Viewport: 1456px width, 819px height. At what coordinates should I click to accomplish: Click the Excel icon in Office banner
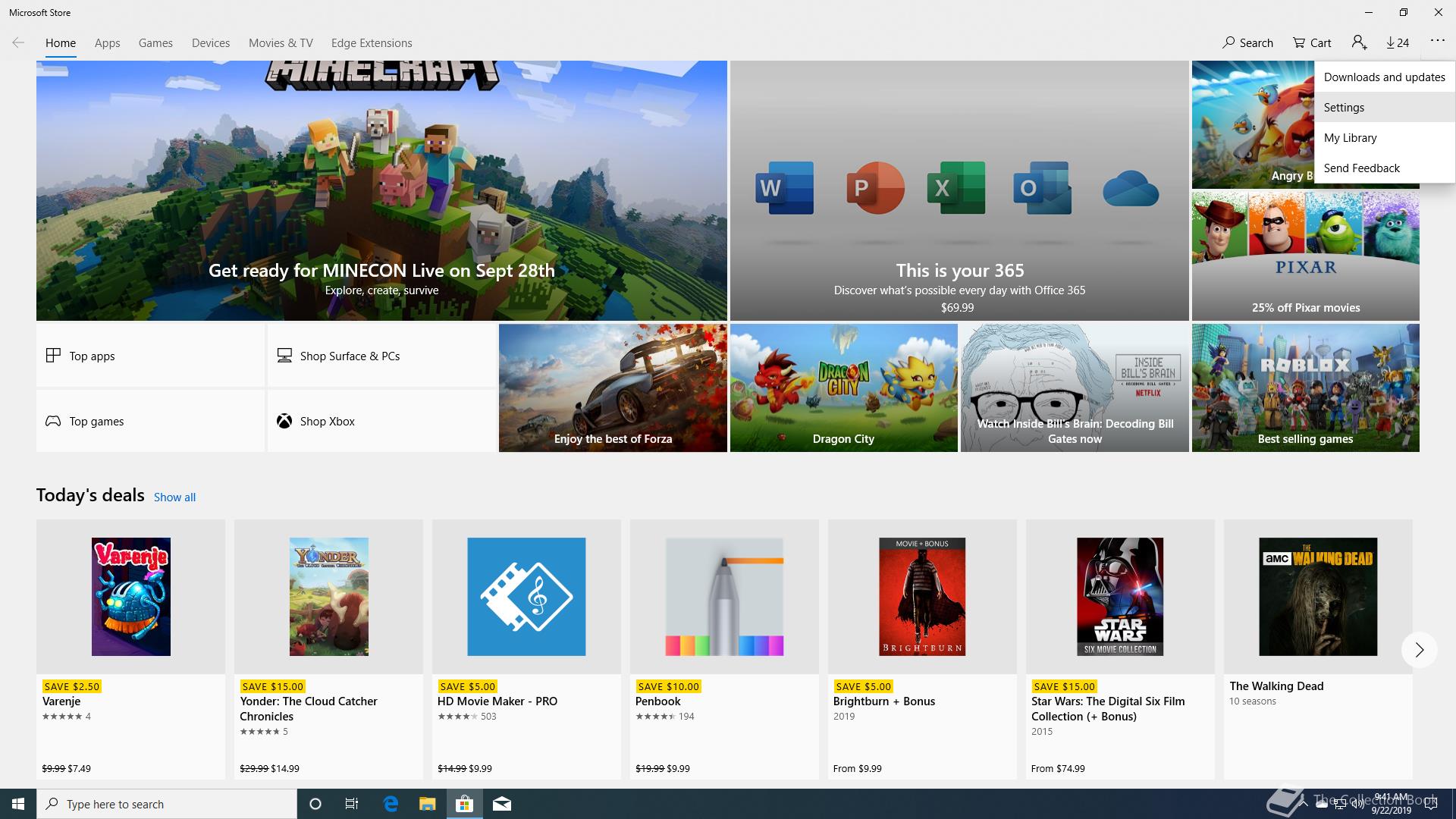[955, 187]
